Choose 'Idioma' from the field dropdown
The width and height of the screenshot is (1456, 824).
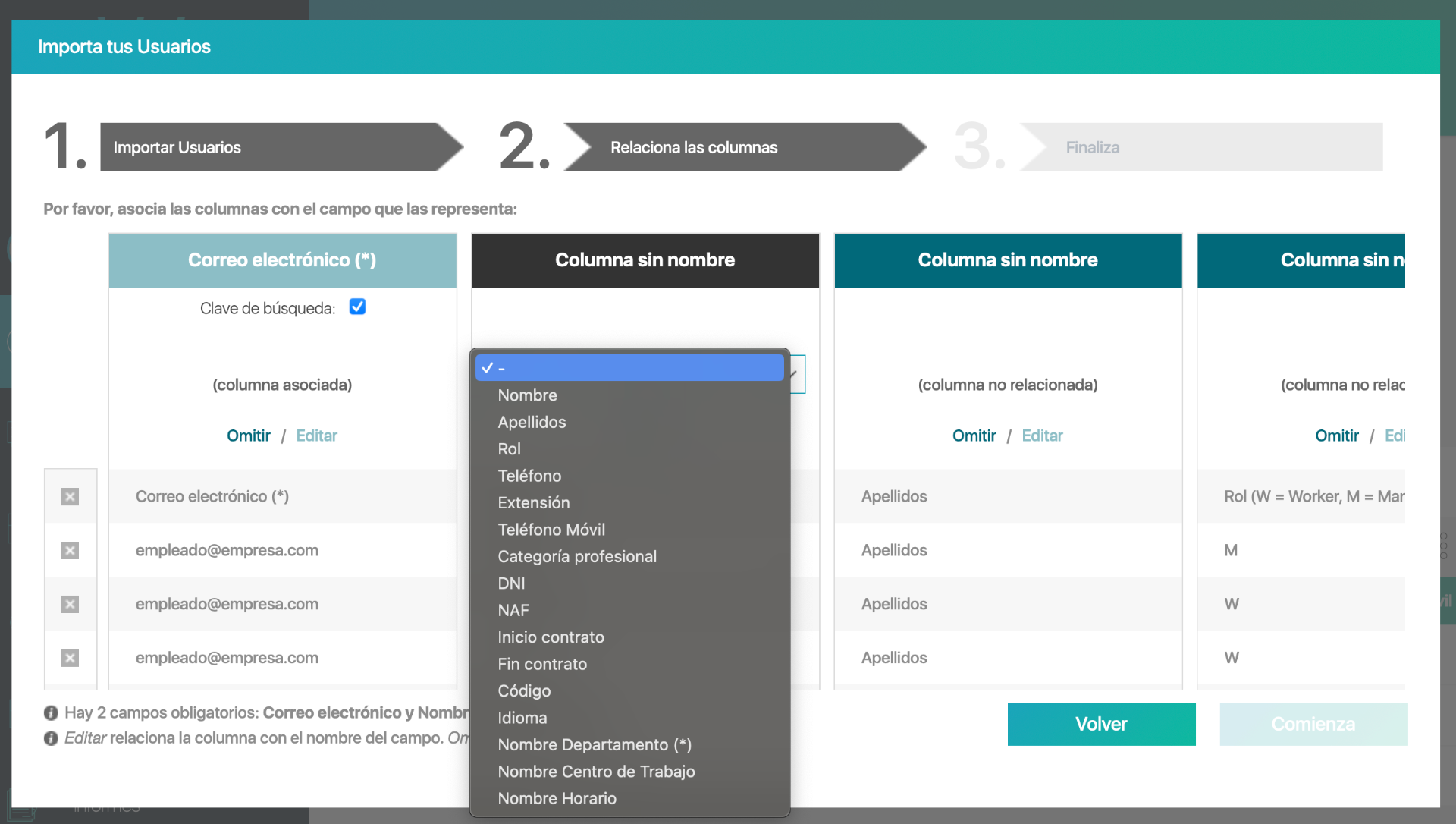click(x=629, y=718)
